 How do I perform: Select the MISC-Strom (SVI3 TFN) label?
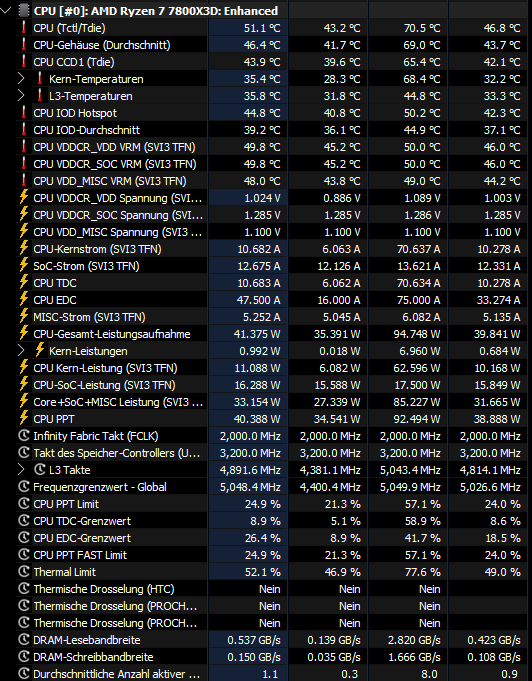coord(89,317)
